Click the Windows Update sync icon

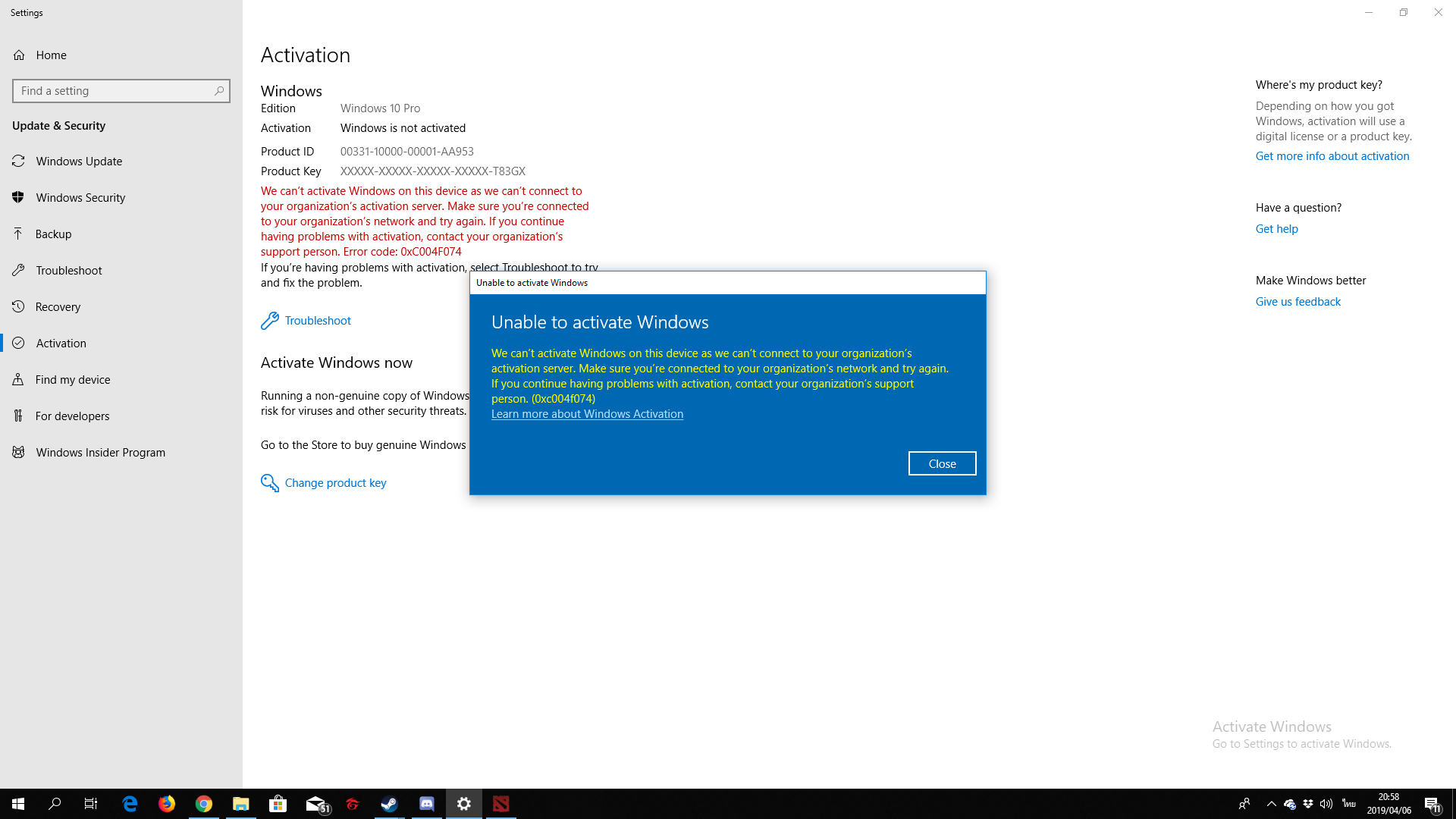point(18,161)
